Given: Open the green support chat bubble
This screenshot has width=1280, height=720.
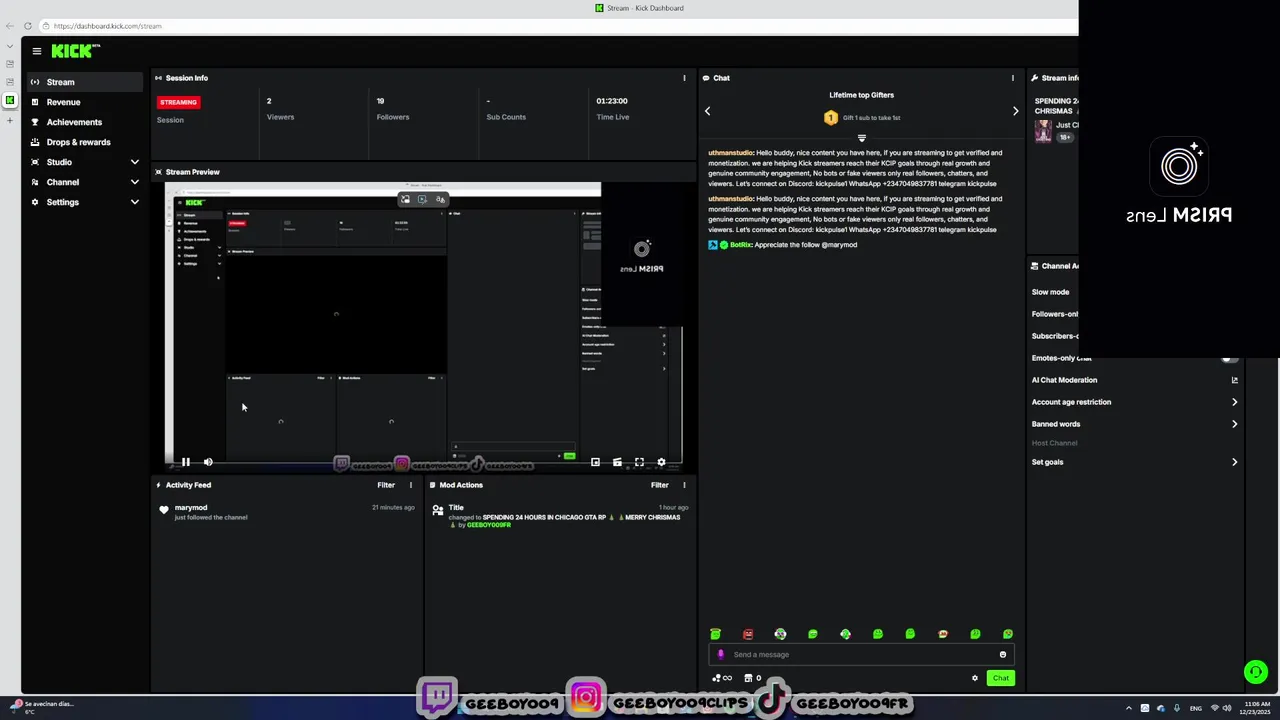Looking at the screenshot, I should [1256, 672].
